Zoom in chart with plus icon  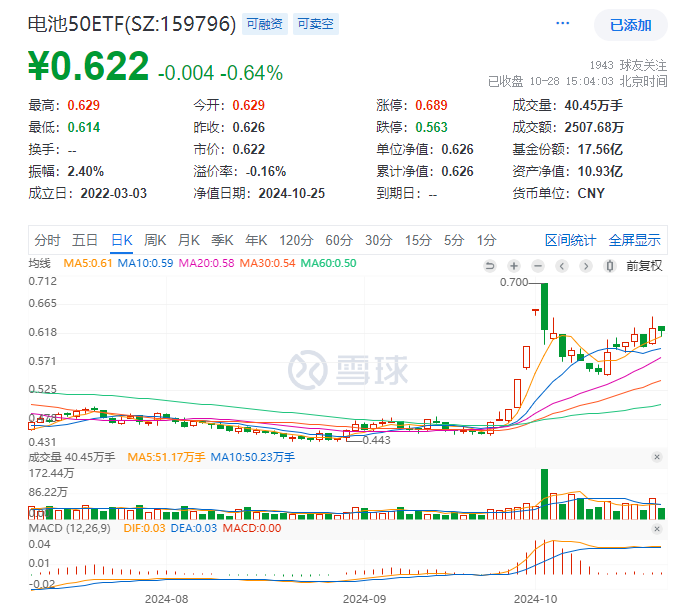coord(514,266)
